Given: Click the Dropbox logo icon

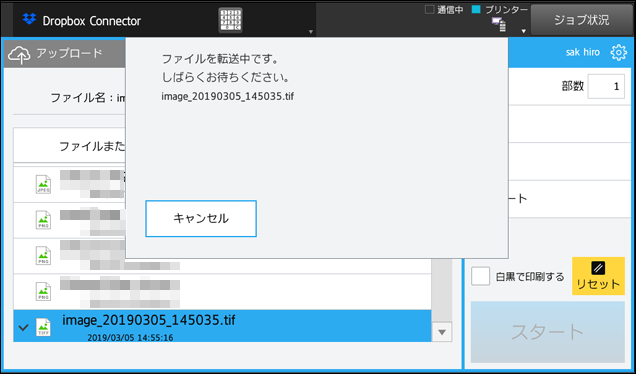Looking at the screenshot, I should click(29, 19).
